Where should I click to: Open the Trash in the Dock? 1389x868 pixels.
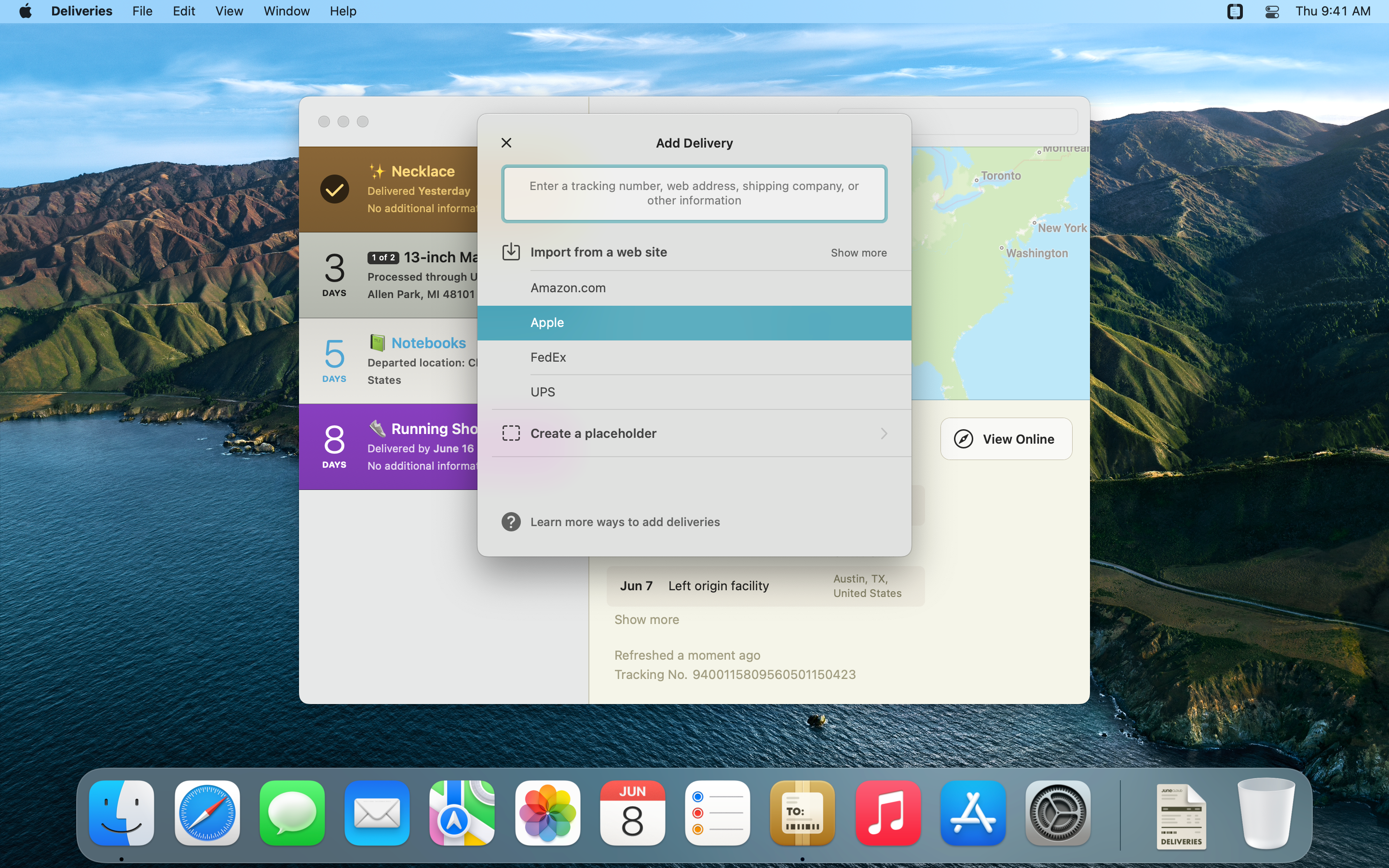1266,813
